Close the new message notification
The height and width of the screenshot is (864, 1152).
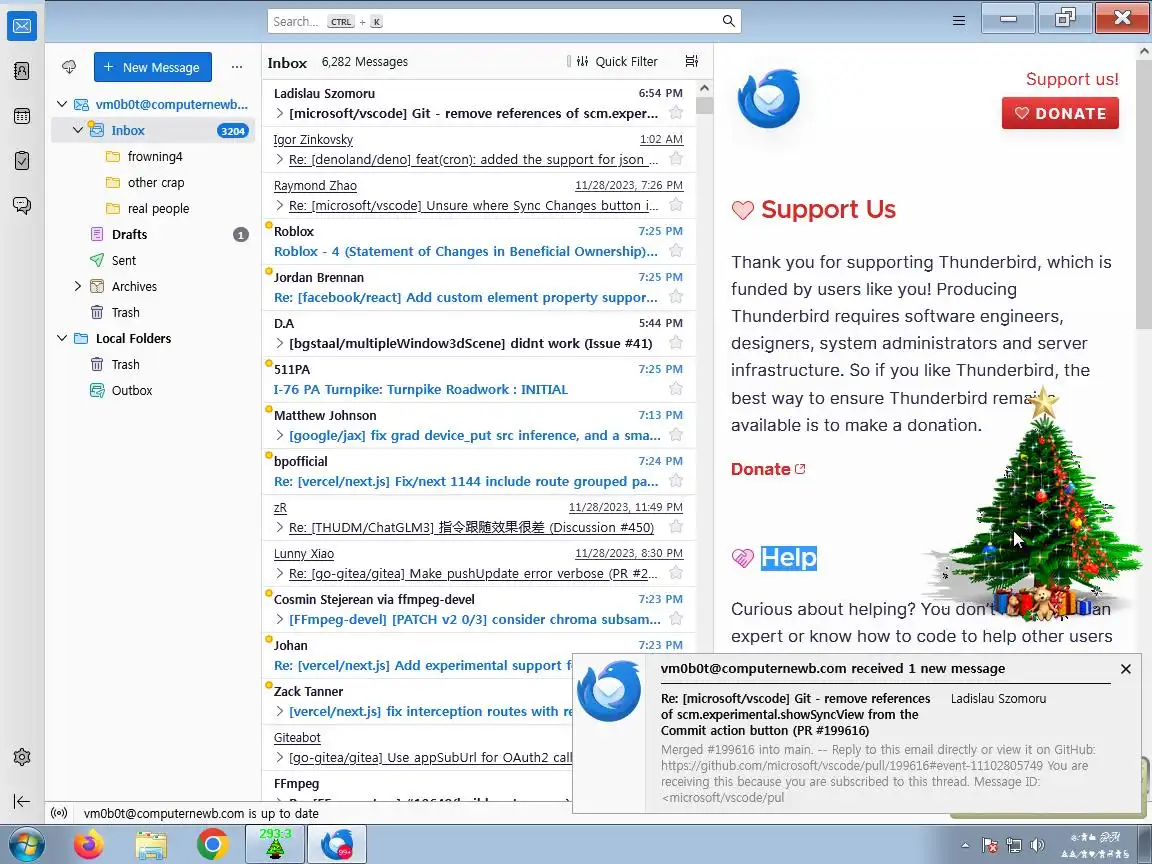point(1126,669)
